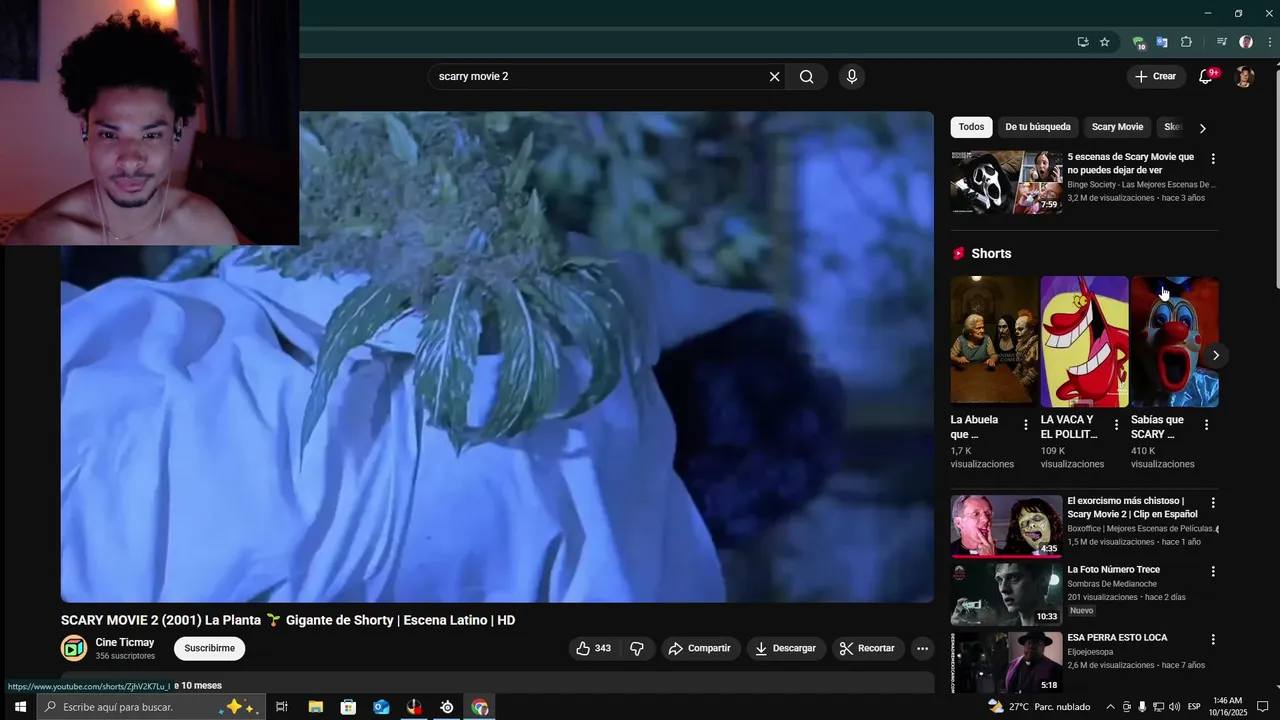This screenshot has height=720, width=1280.
Task: Open 'LA VACA Y EL POLLIT...' short thumbnail
Action: pyautogui.click(x=1084, y=342)
